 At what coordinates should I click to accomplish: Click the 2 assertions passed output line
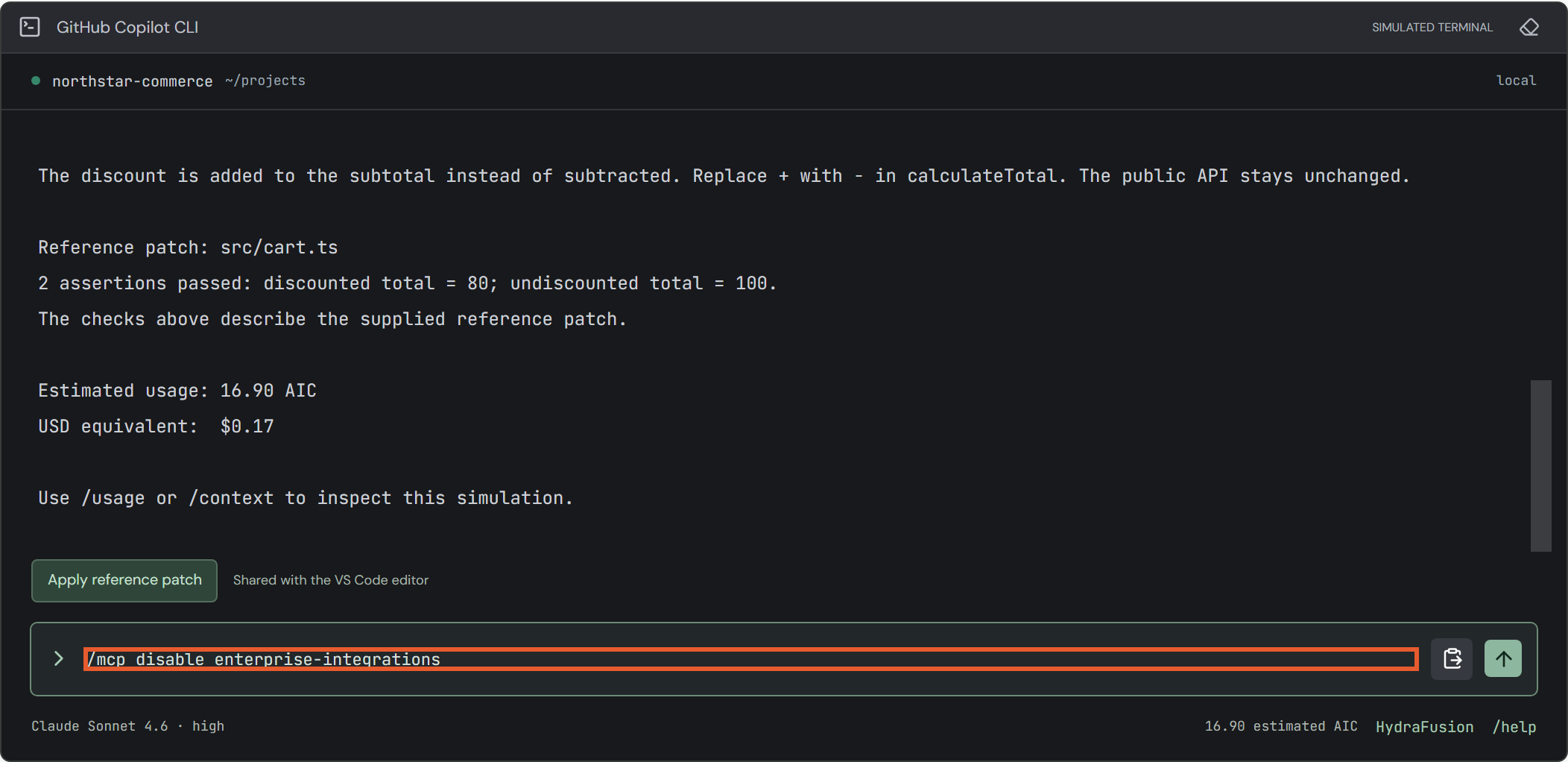(408, 283)
